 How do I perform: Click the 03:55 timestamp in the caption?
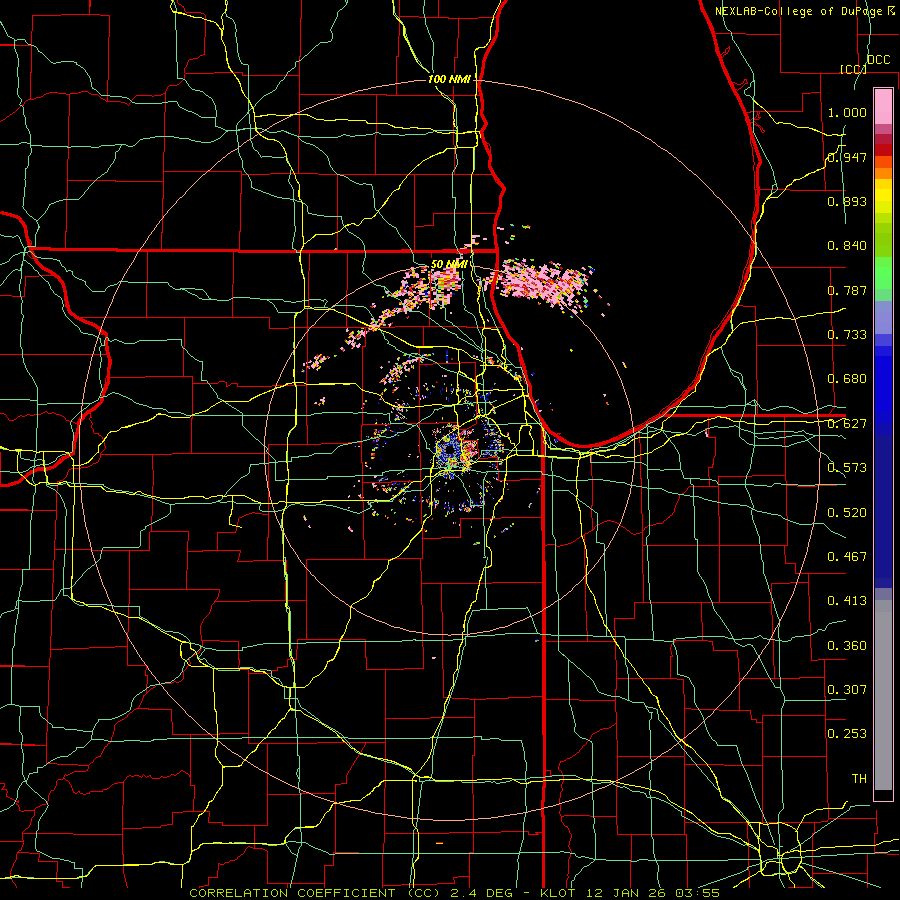click(x=697, y=893)
